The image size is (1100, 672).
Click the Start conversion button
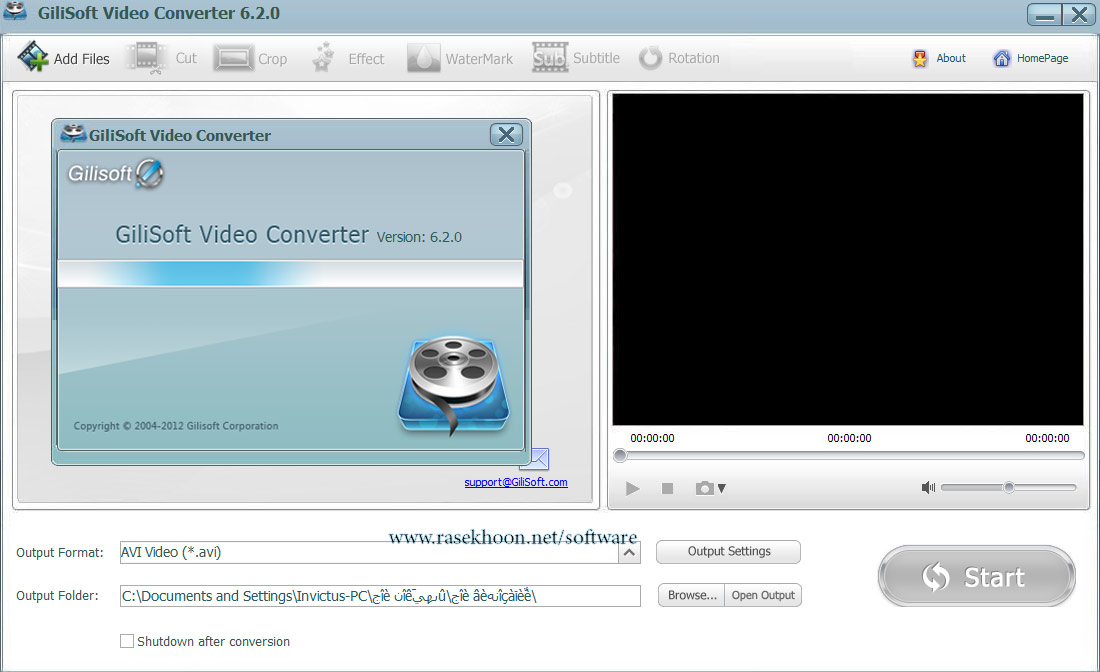click(977, 577)
